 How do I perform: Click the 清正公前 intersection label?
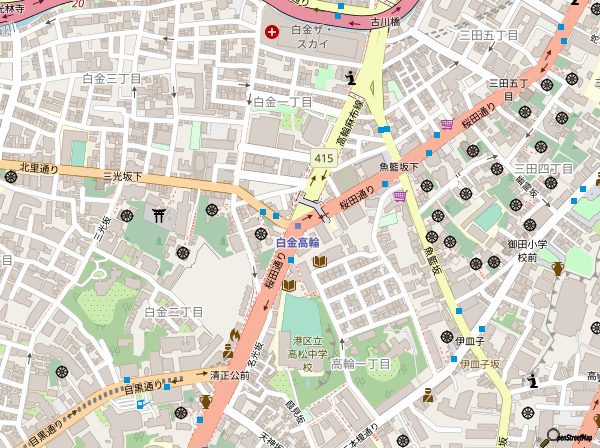pos(229,376)
